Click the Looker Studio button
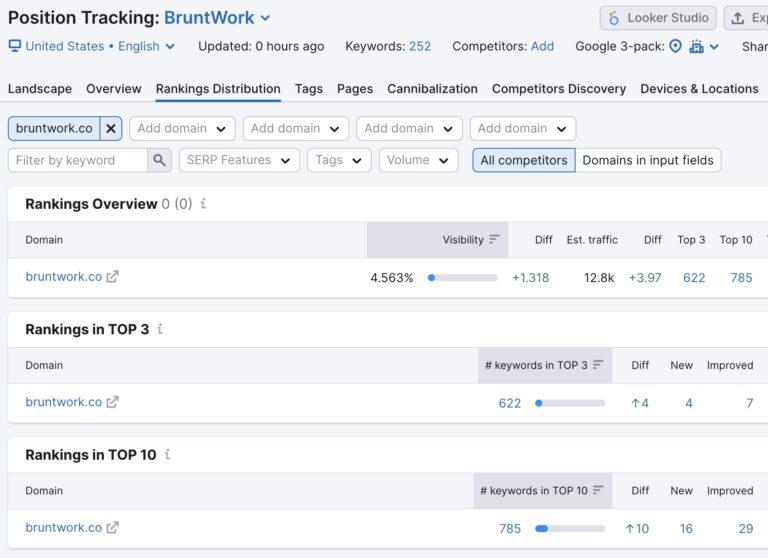This screenshot has height=558, width=768. coord(658,18)
